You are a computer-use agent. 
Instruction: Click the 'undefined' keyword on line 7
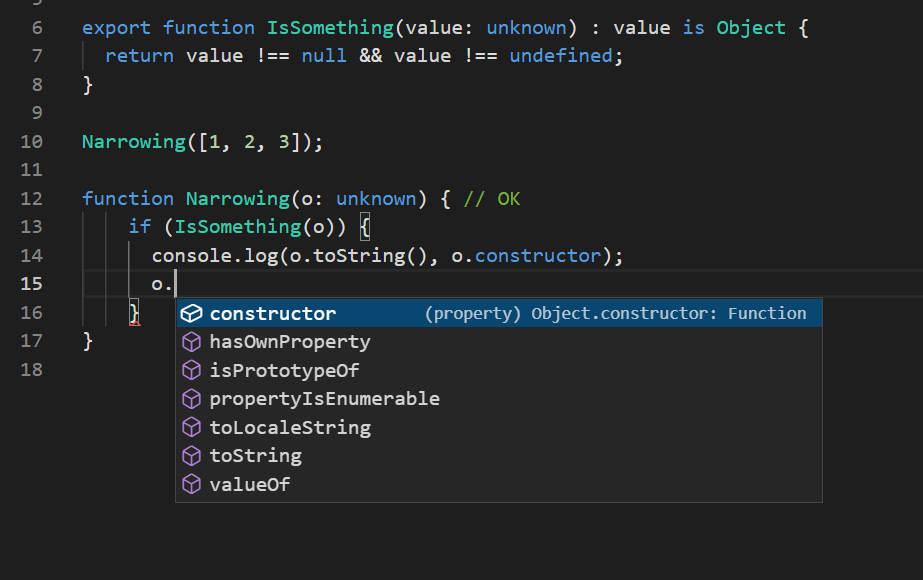(x=561, y=56)
